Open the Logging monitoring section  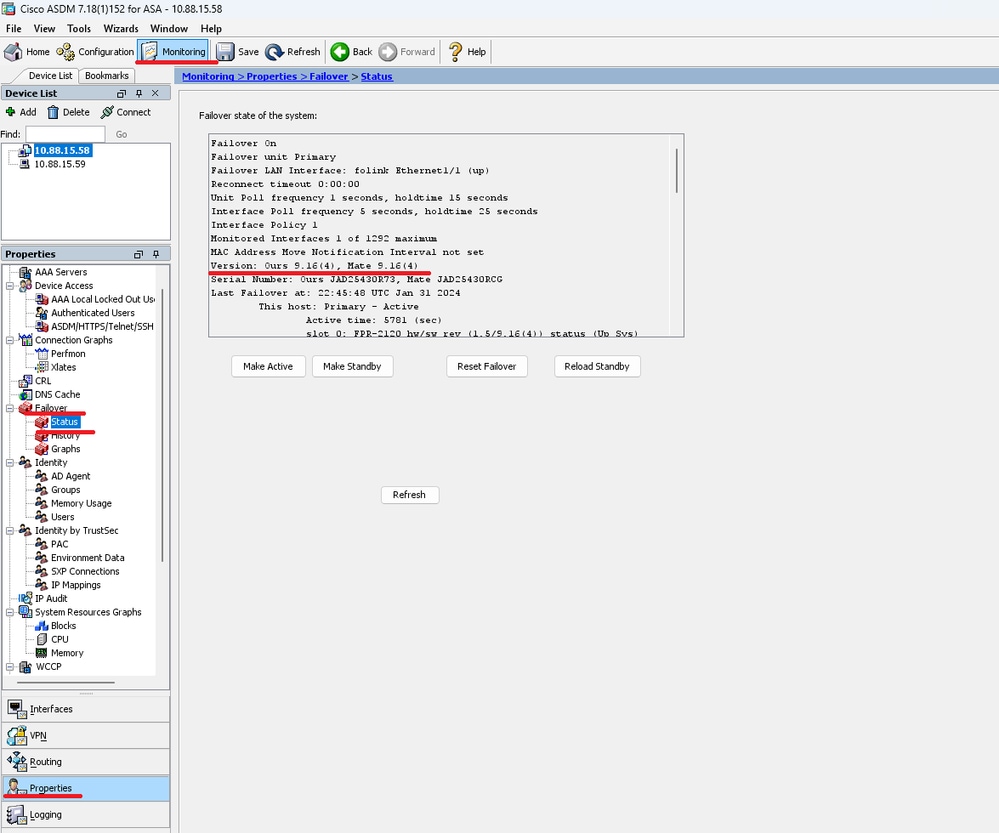click(x=86, y=815)
